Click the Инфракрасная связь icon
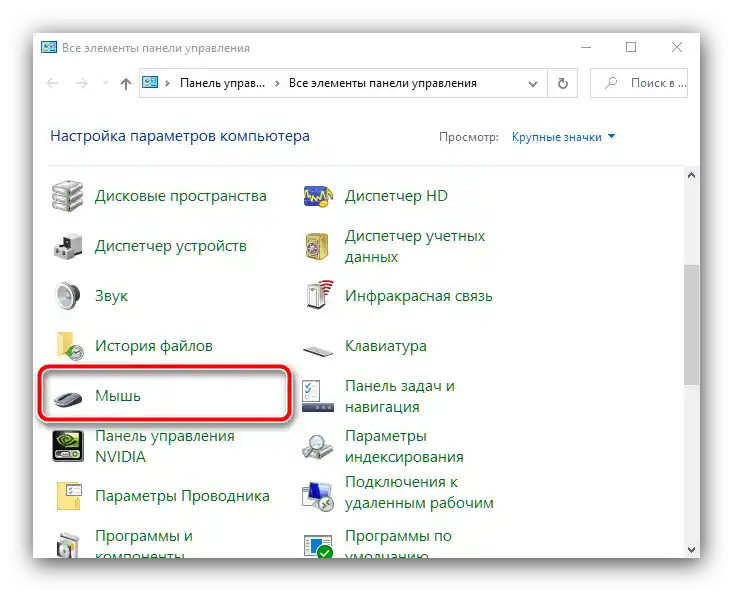The image size is (733, 591). pyautogui.click(x=319, y=295)
